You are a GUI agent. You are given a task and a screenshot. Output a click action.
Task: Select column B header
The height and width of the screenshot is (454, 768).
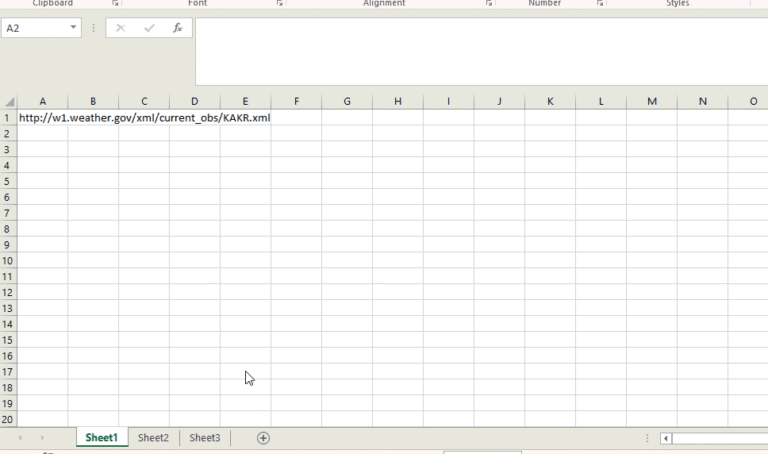pyautogui.click(x=93, y=101)
